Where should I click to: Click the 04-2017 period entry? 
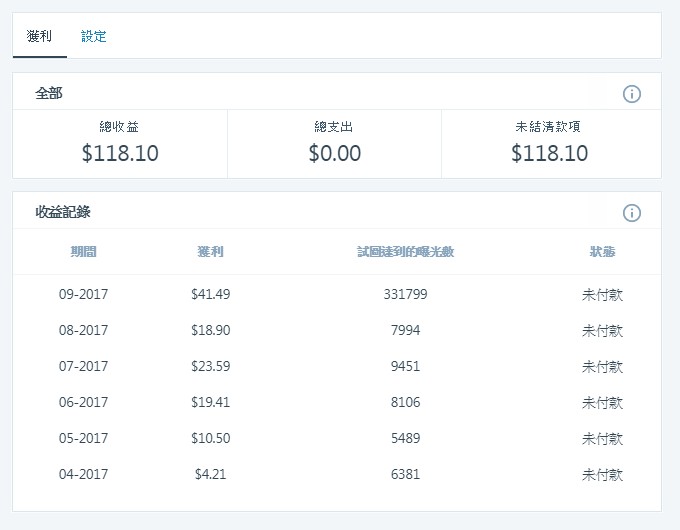tap(84, 475)
